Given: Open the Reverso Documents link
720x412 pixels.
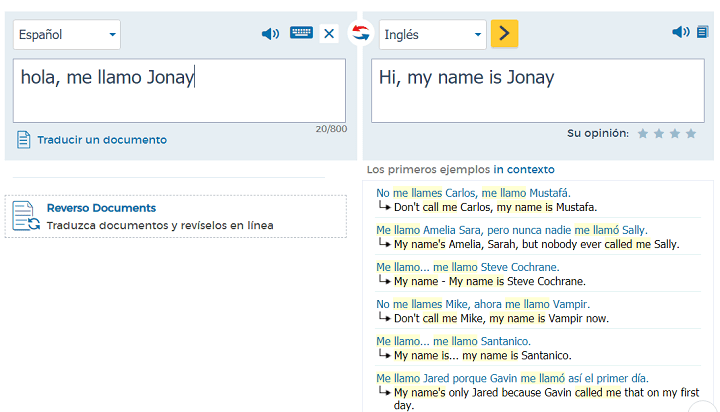Looking at the screenshot, I should coord(101,208).
